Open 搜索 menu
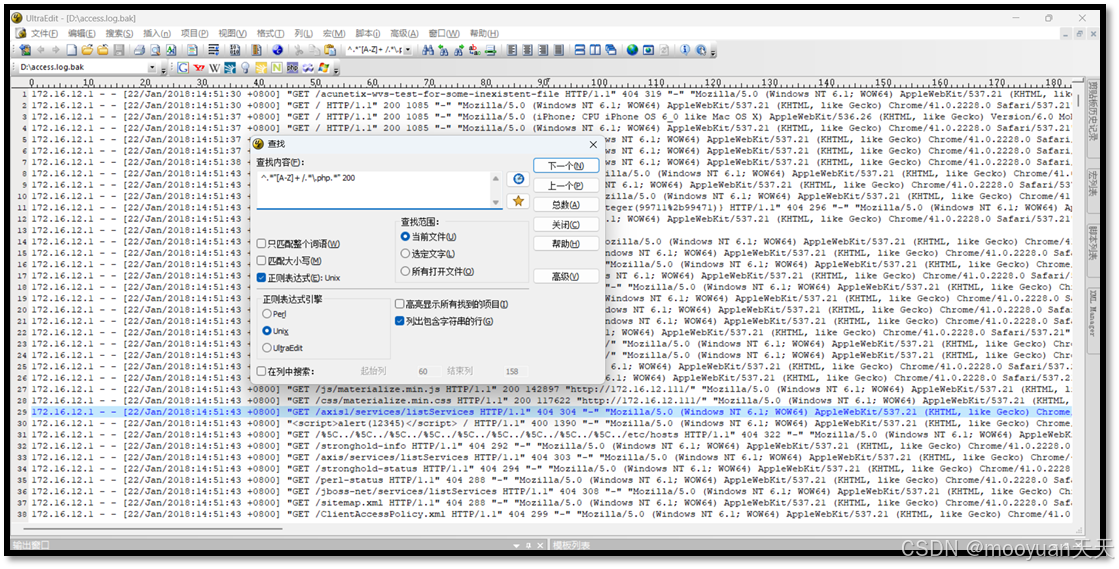1119x569 pixels. pos(119,34)
